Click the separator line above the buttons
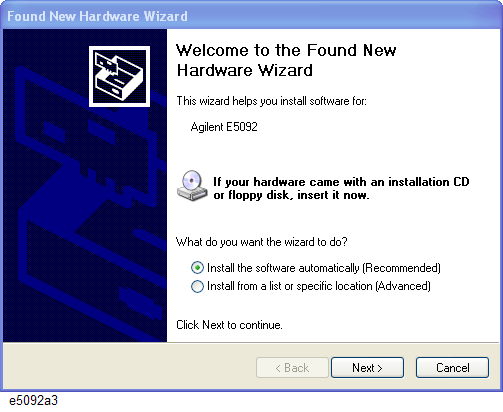 [251, 343]
